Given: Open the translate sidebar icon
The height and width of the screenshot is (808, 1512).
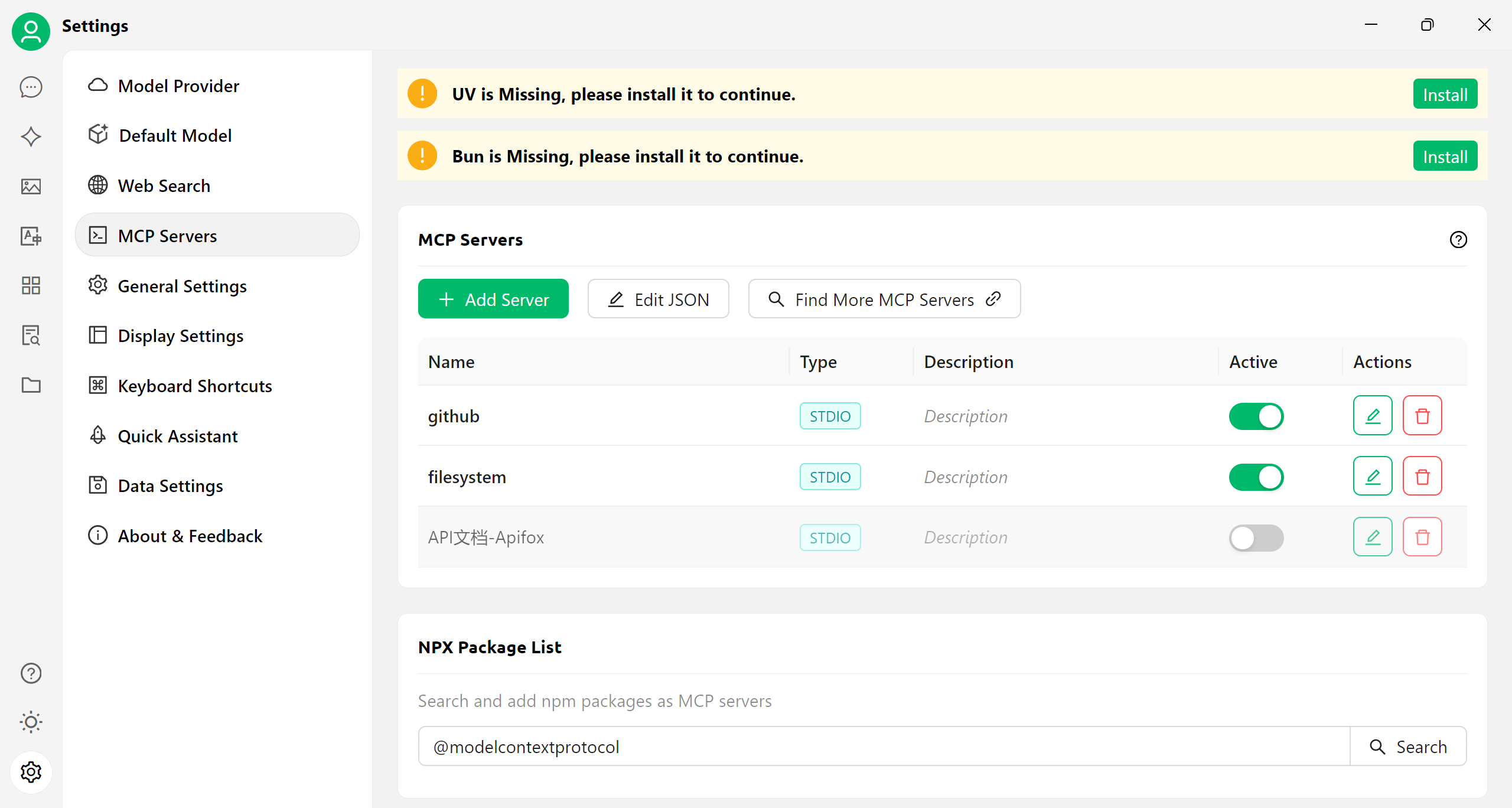Looking at the screenshot, I should tap(31, 236).
